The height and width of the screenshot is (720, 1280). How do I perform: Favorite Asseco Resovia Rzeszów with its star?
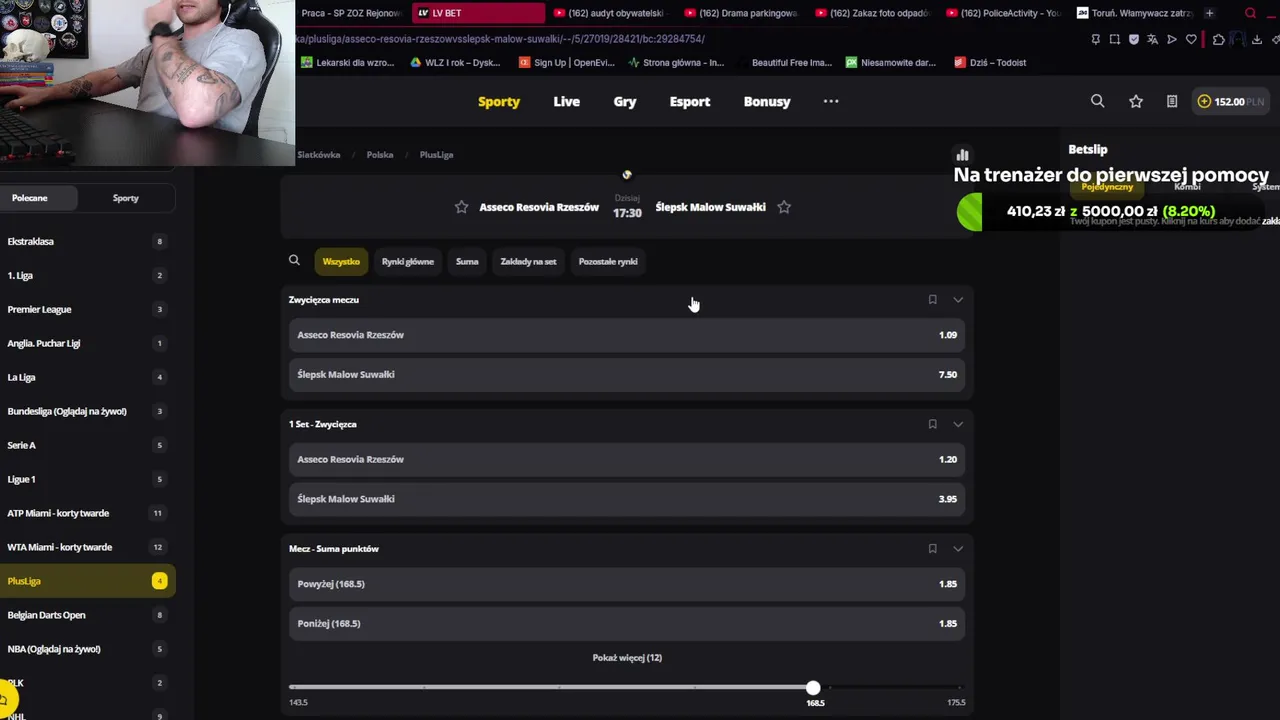(461, 207)
